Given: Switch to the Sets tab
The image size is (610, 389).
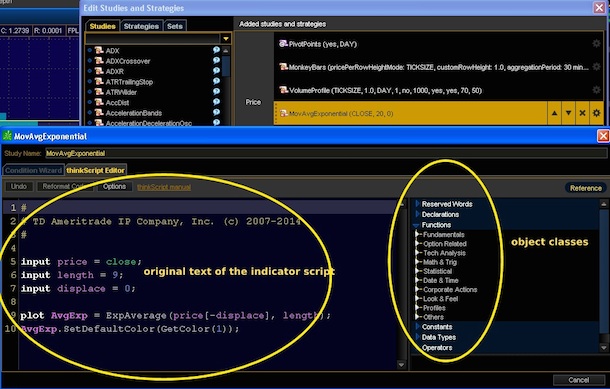Looking at the screenshot, I should pos(175,26).
